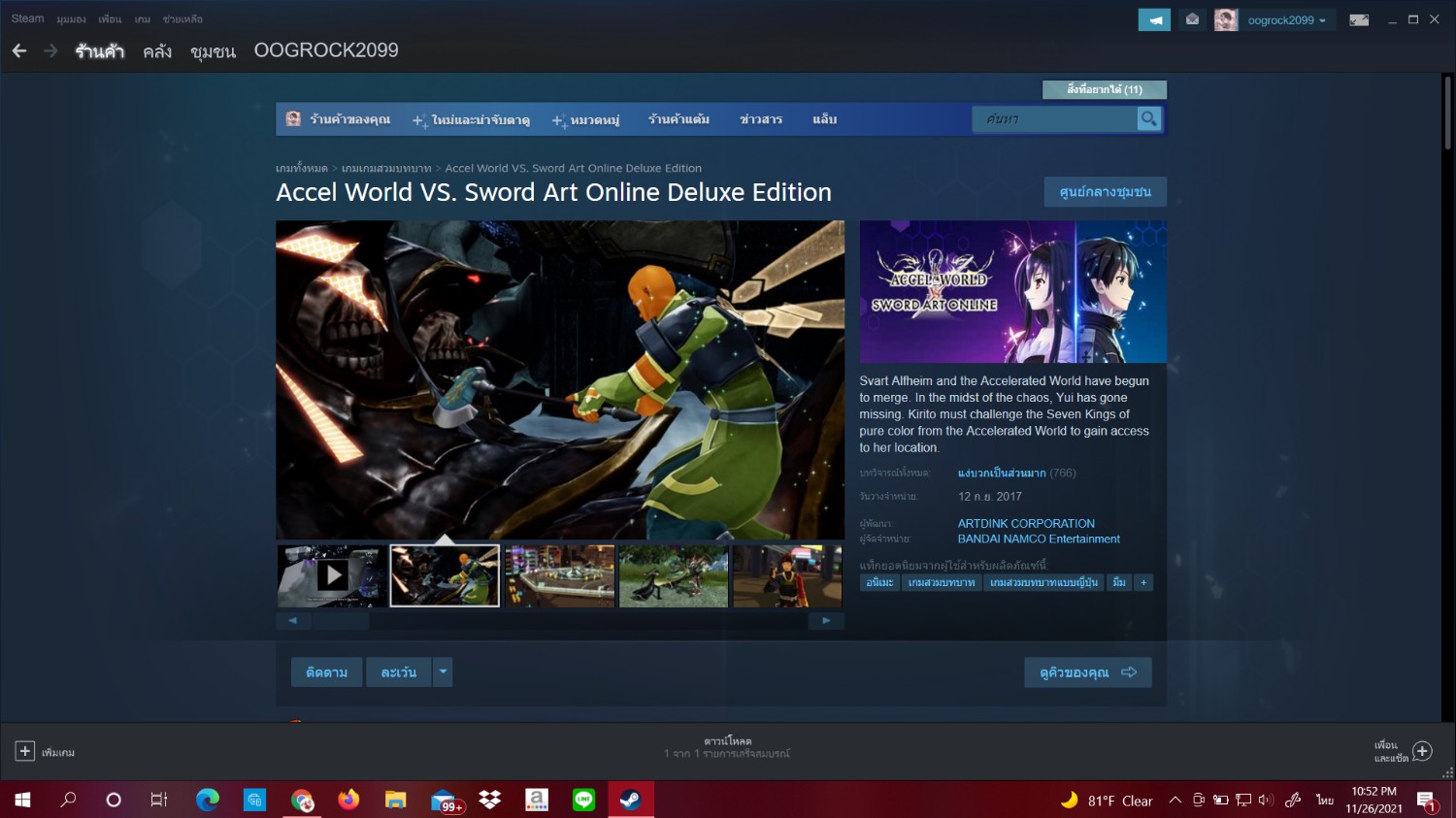Click the magnifier search icon in store bar
Image resolution: width=1456 pixels, height=818 pixels.
pyautogui.click(x=1149, y=118)
